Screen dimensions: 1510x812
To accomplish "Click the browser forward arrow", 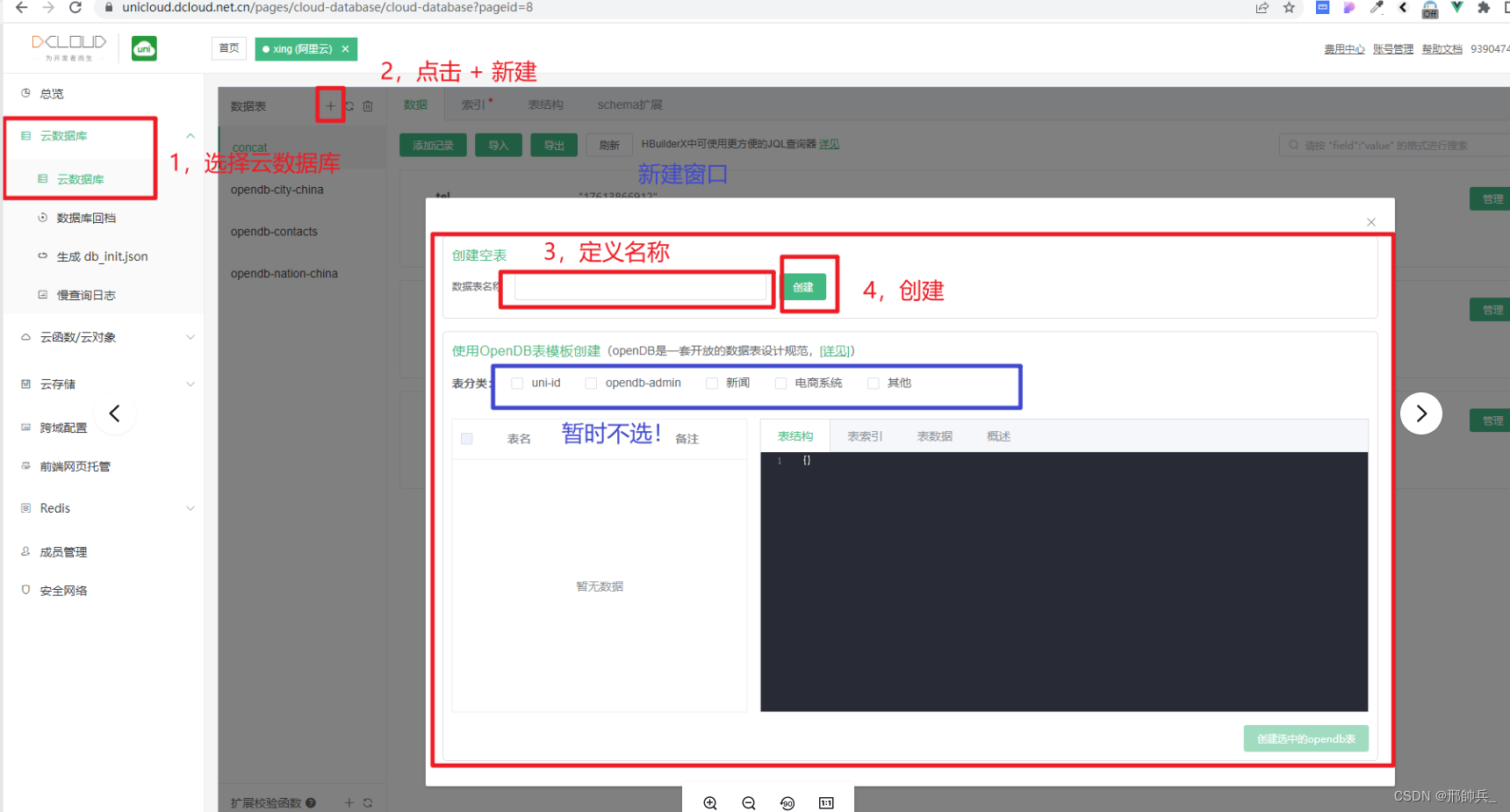I will click(48, 8).
